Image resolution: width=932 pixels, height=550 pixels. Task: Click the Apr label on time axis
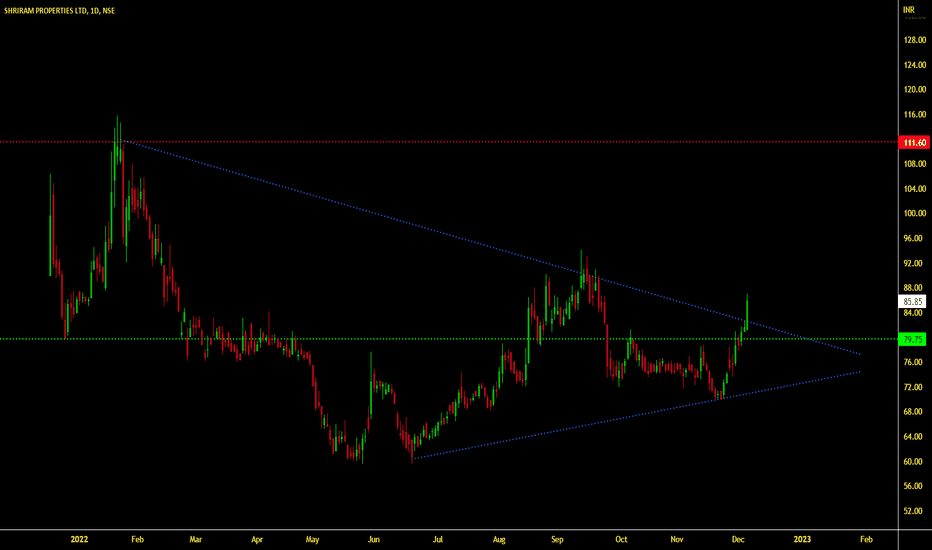click(x=257, y=539)
